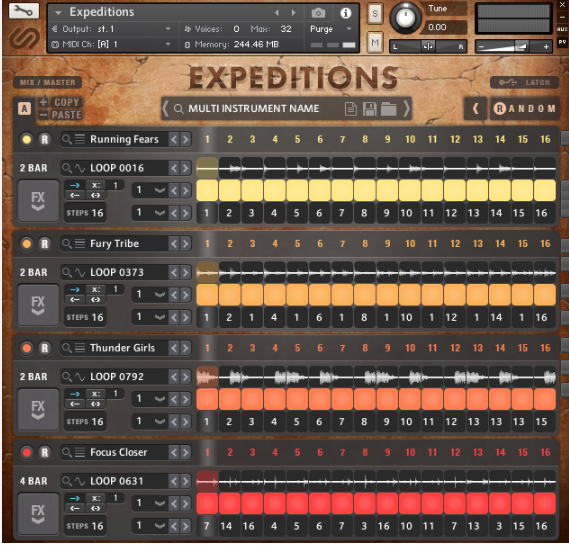This screenshot has width=569, height=554.
Task: Open the instrument info icon
Action: pos(345,13)
